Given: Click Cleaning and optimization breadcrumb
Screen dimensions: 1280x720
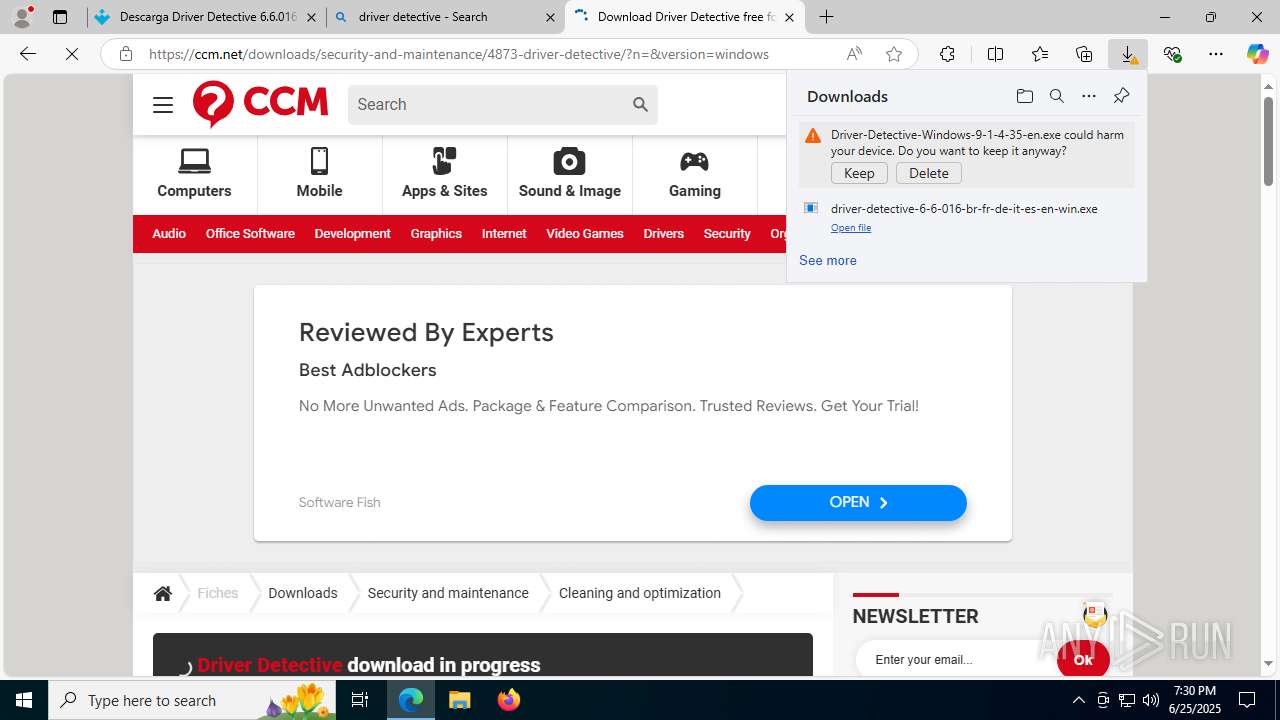Looking at the screenshot, I should point(640,593).
